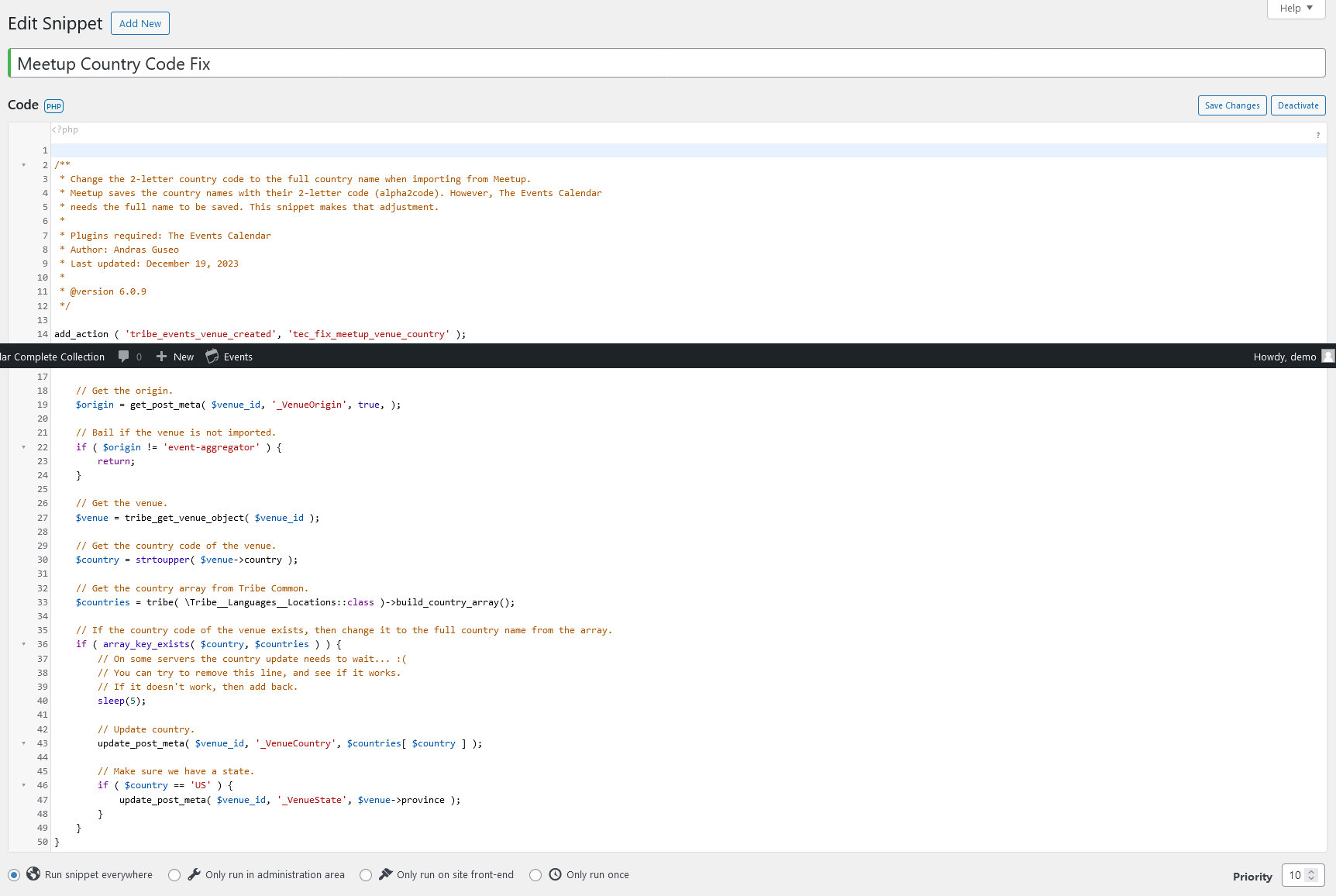The height and width of the screenshot is (896, 1336).
Task: Click the wrench icon for administration area option
Action: coord(195,874)
